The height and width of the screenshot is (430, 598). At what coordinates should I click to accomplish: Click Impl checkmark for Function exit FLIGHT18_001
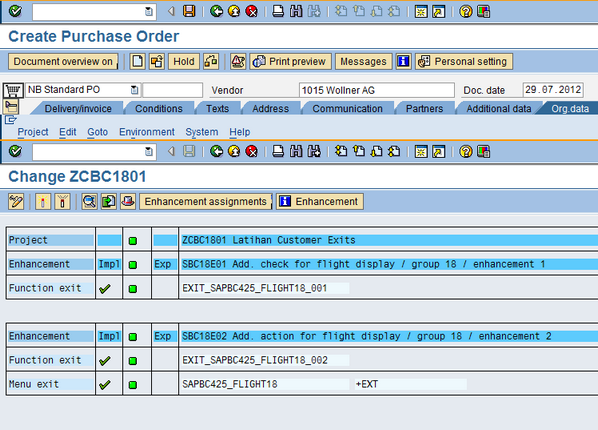(x=104, y=288)
